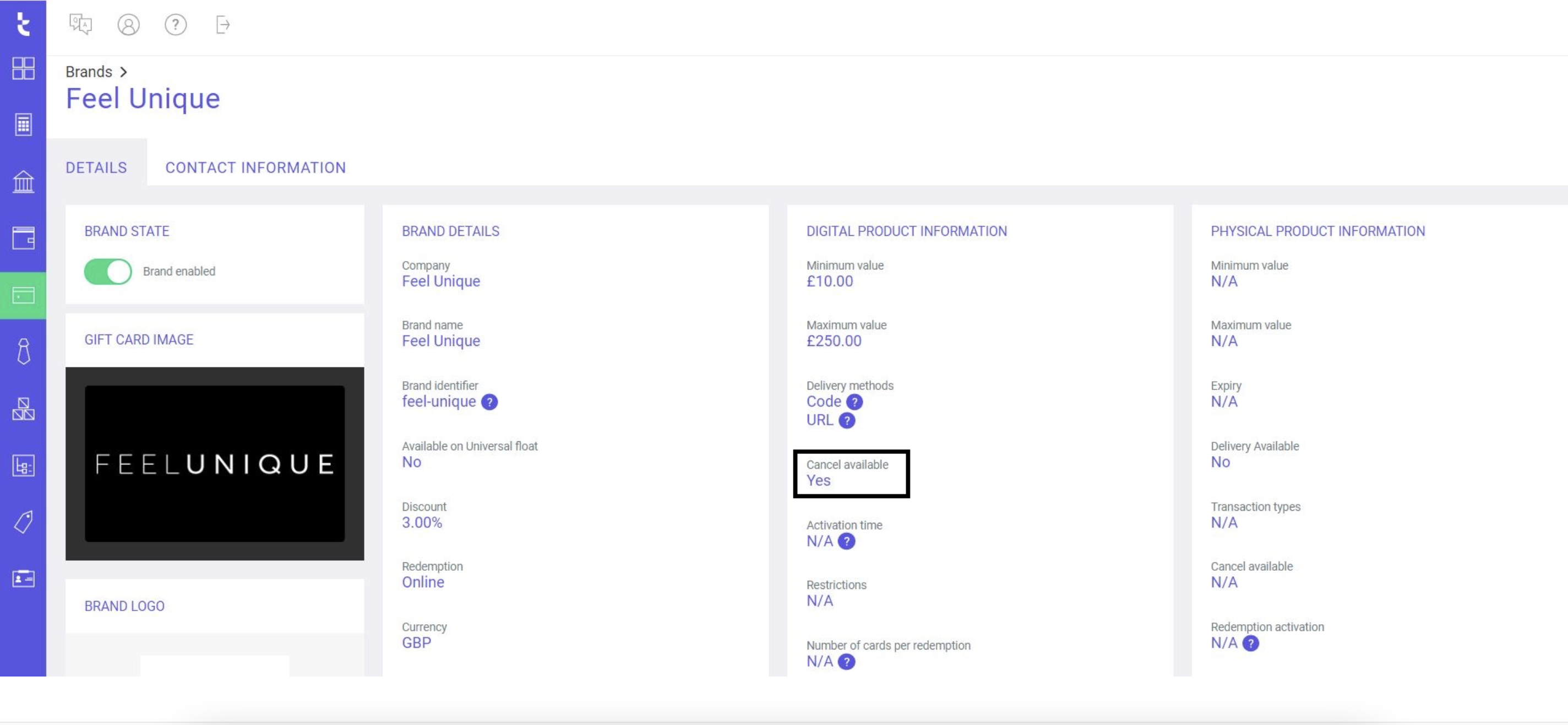
Task: Click the help icon beside Activation time
Action: (x=847, y=542)
